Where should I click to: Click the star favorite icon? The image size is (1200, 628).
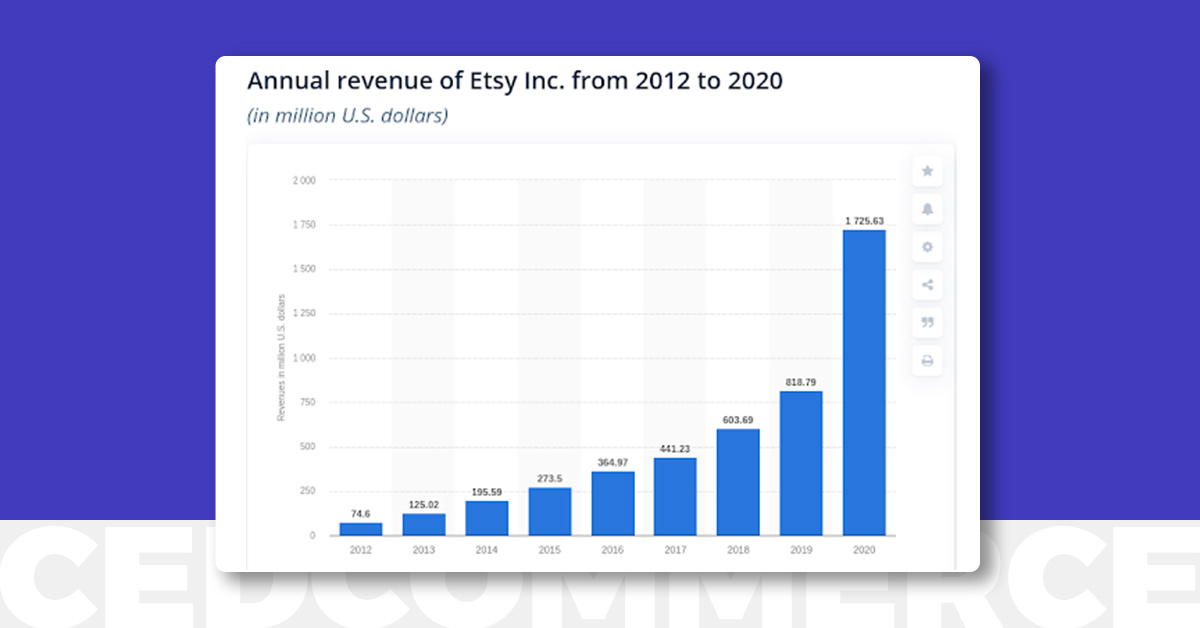point(927,172)
